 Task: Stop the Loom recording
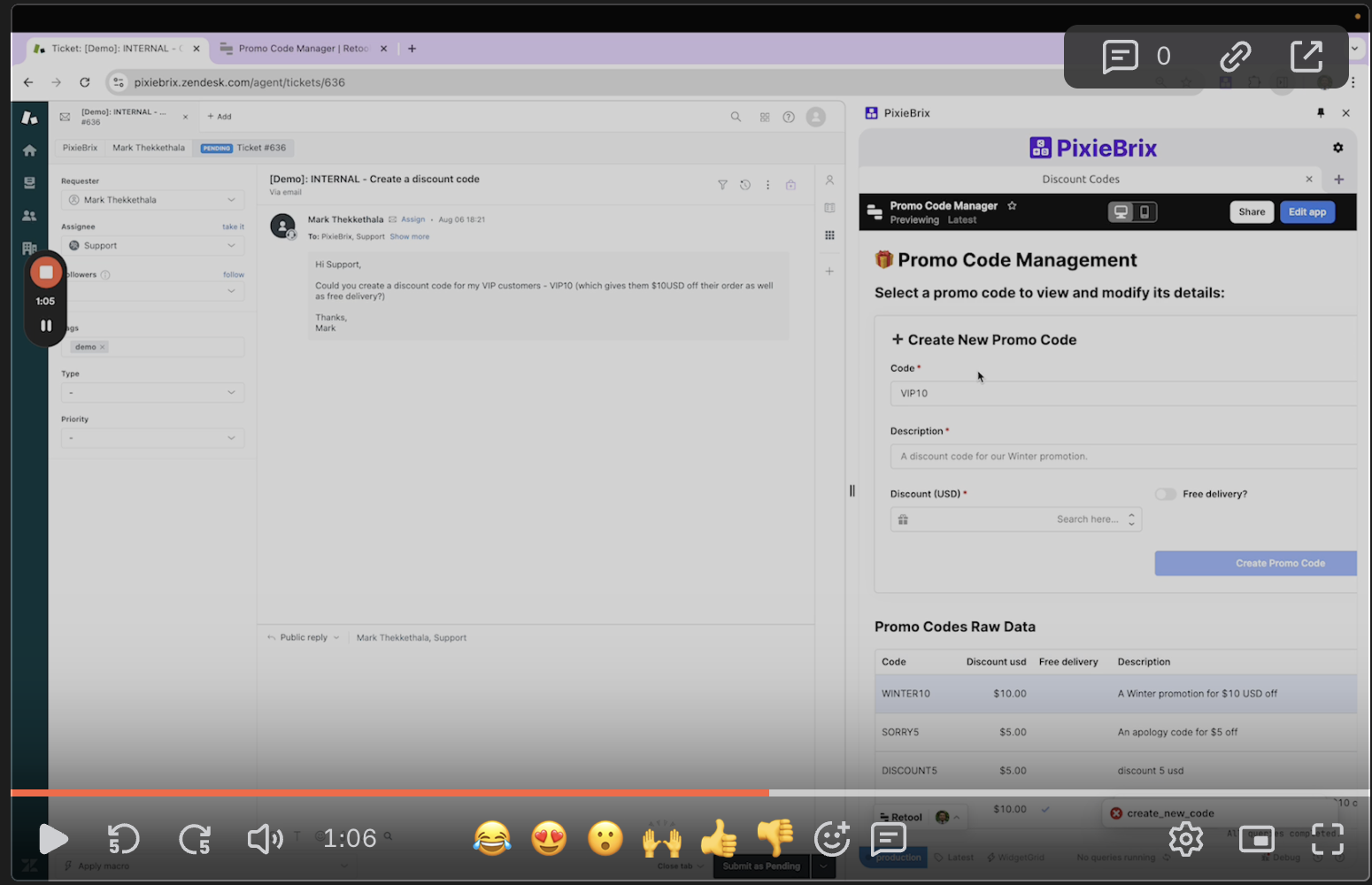click(x=46, y=273)
